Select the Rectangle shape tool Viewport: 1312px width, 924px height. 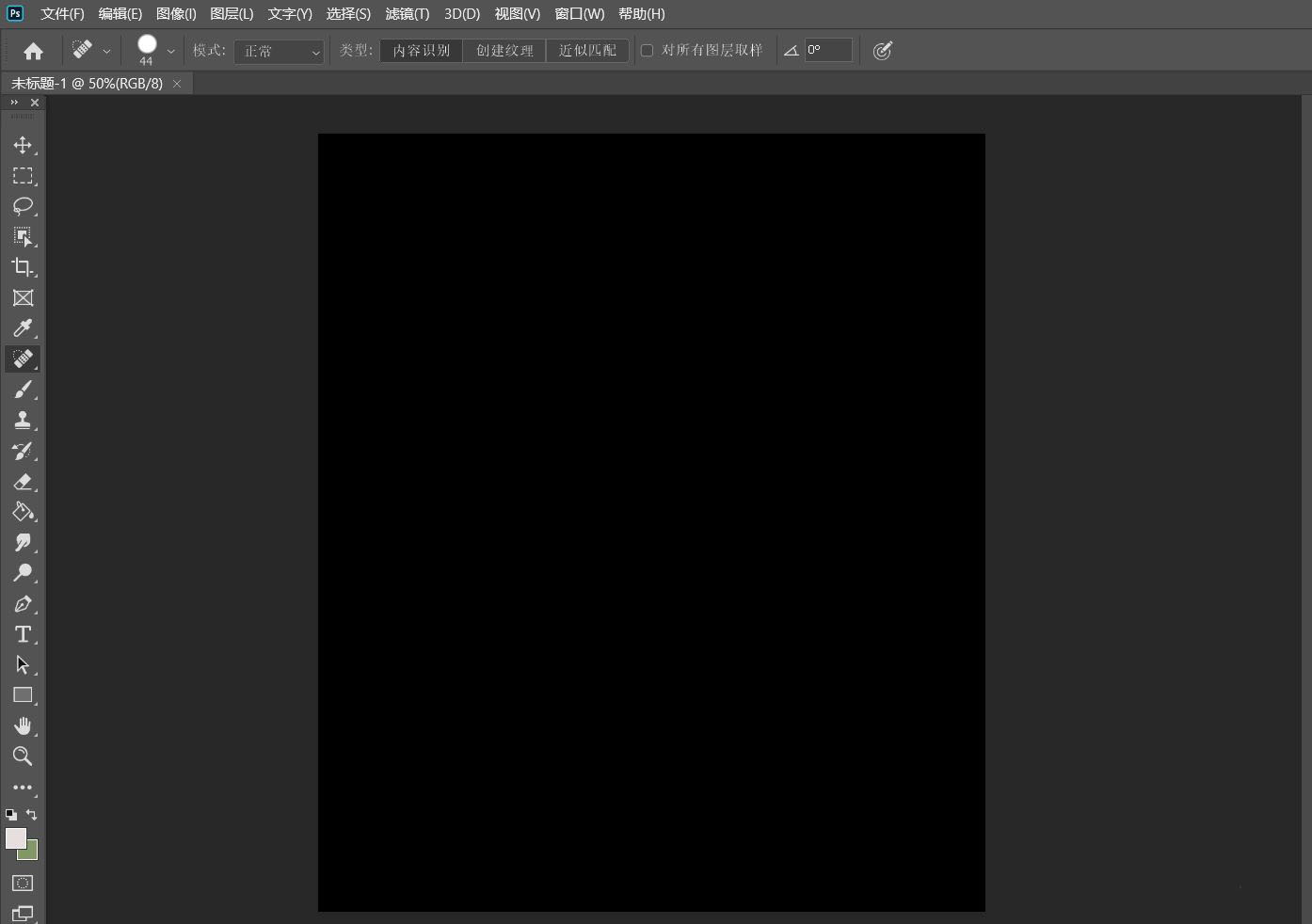click(x=23, y=695)
